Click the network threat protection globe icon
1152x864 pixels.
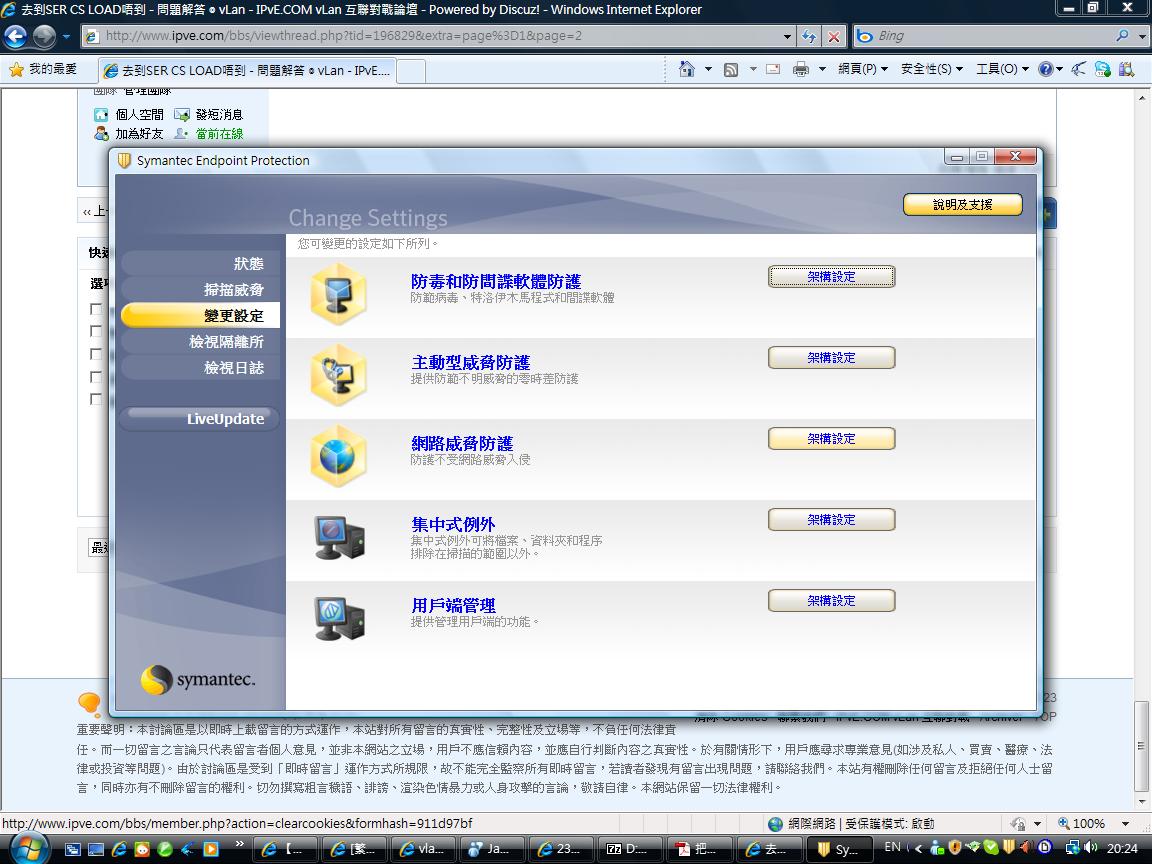pos(338,456)
